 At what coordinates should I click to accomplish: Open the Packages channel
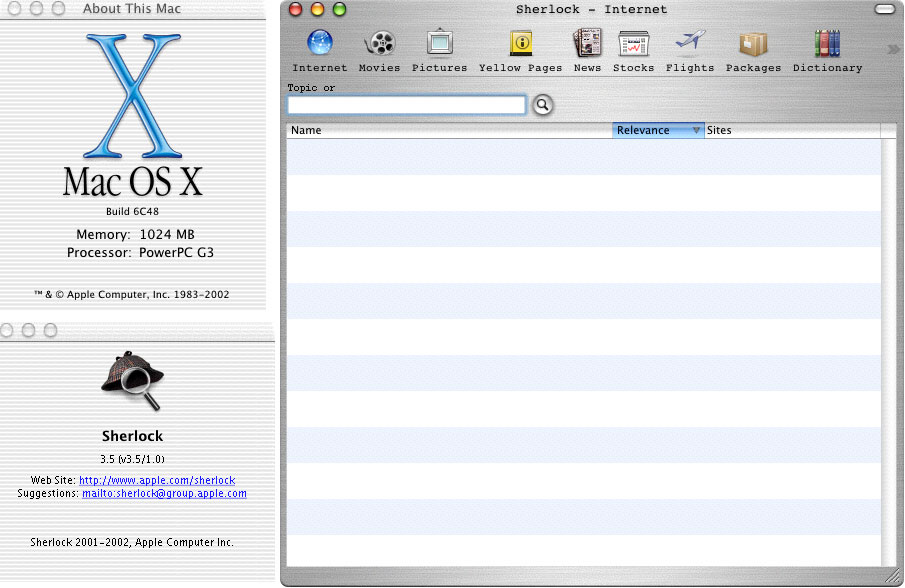click(x=753, y=51)
